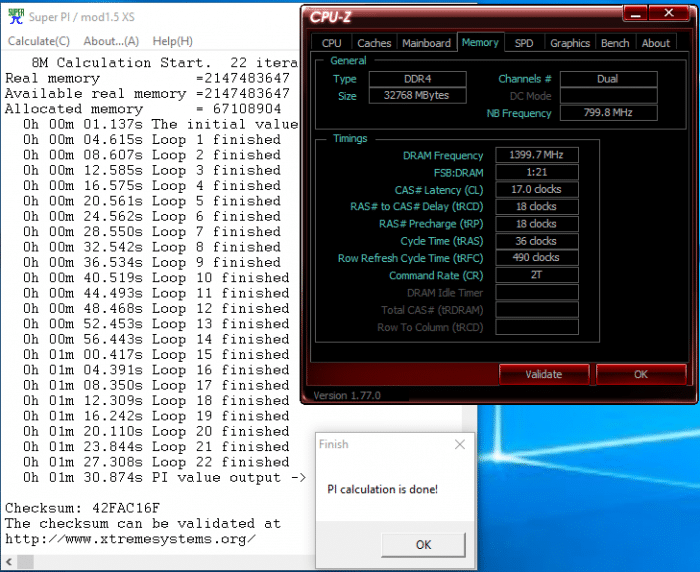This screenshot has width=700, height=572.
Task: Select the Memory tab in CPU-Z
Action: pos(480,42)
